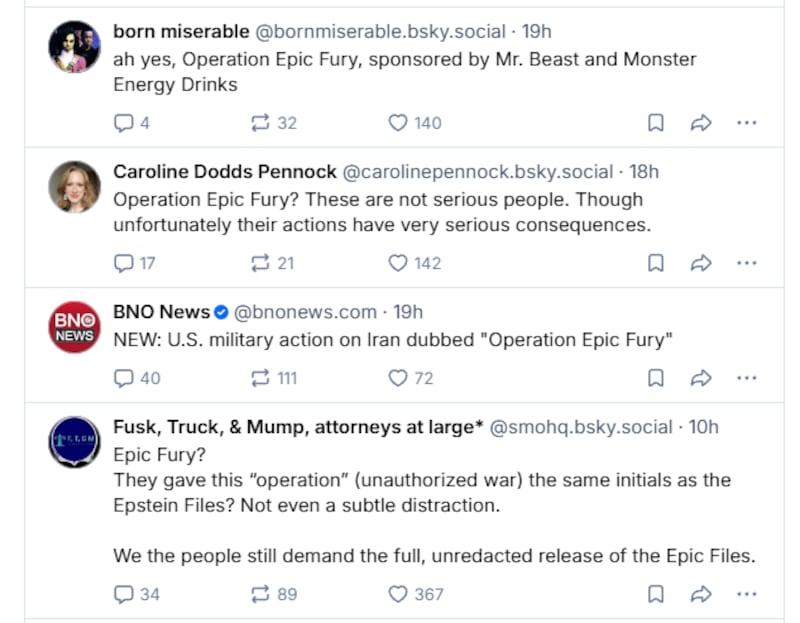Click born miserable's profile avatar

point(75,46)
